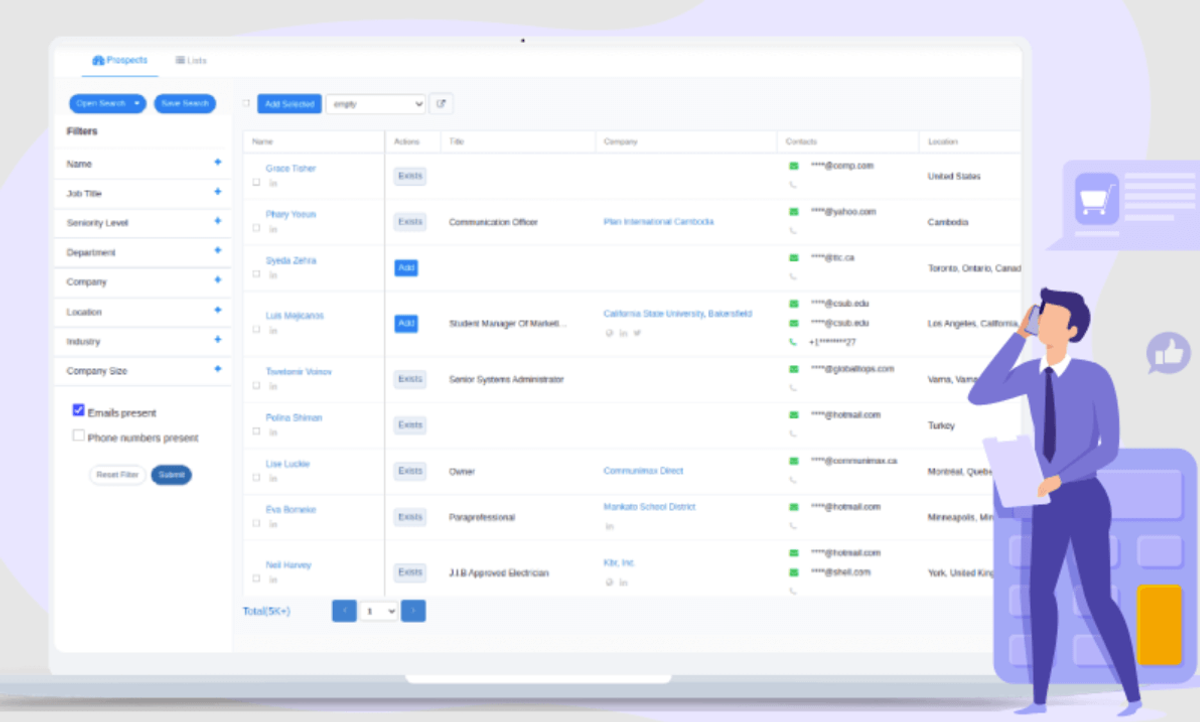Go to next page arrow
This screenshot has width=1200, height=722.
(x=413, y=611)
